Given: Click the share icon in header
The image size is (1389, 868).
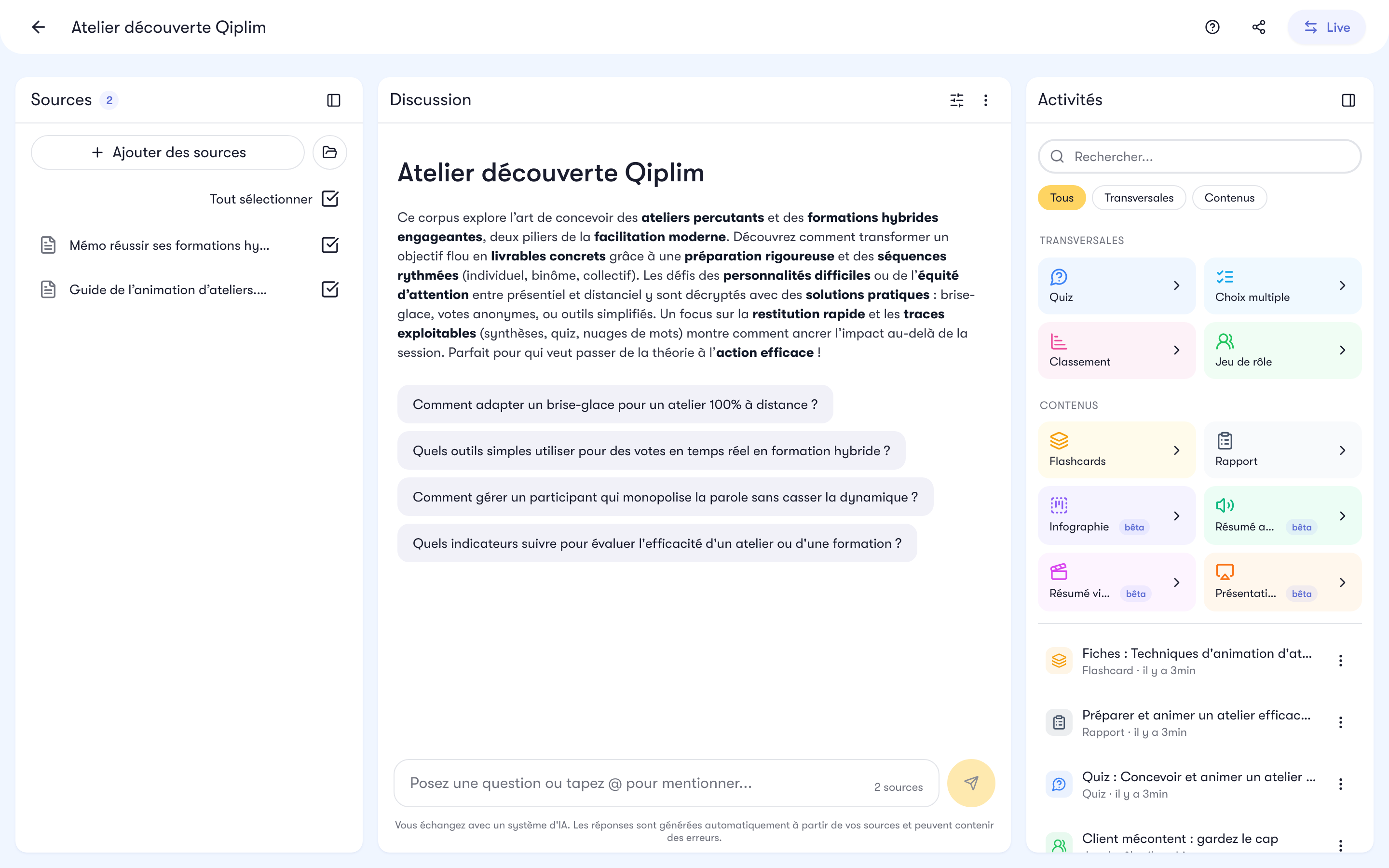Looking at the screenshot, I should 1258,27.
